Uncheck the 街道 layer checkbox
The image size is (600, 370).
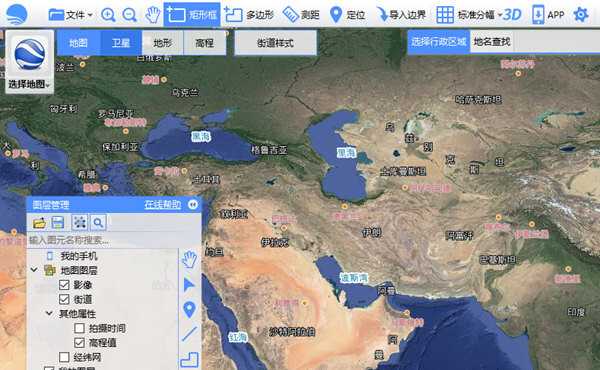64,299
